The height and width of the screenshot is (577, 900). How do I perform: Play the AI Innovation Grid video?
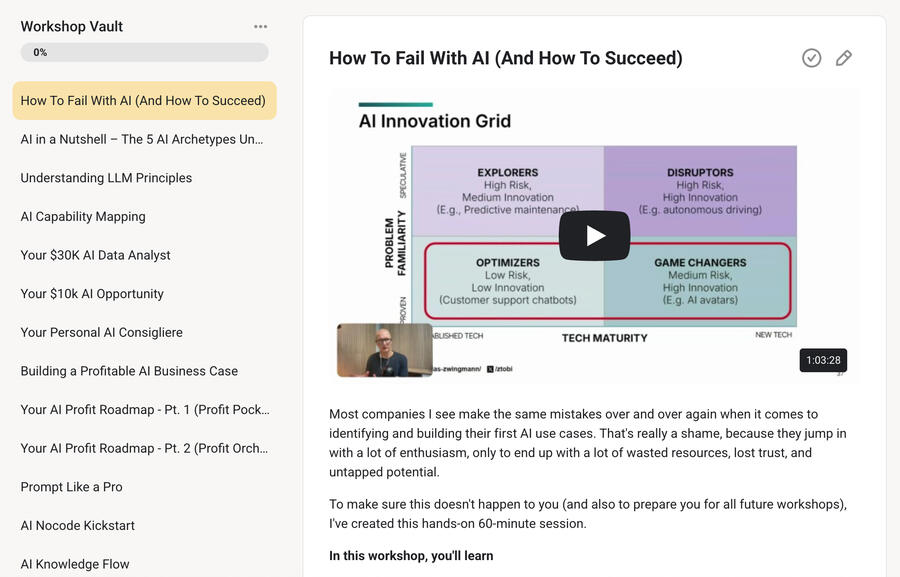[594, 236]
